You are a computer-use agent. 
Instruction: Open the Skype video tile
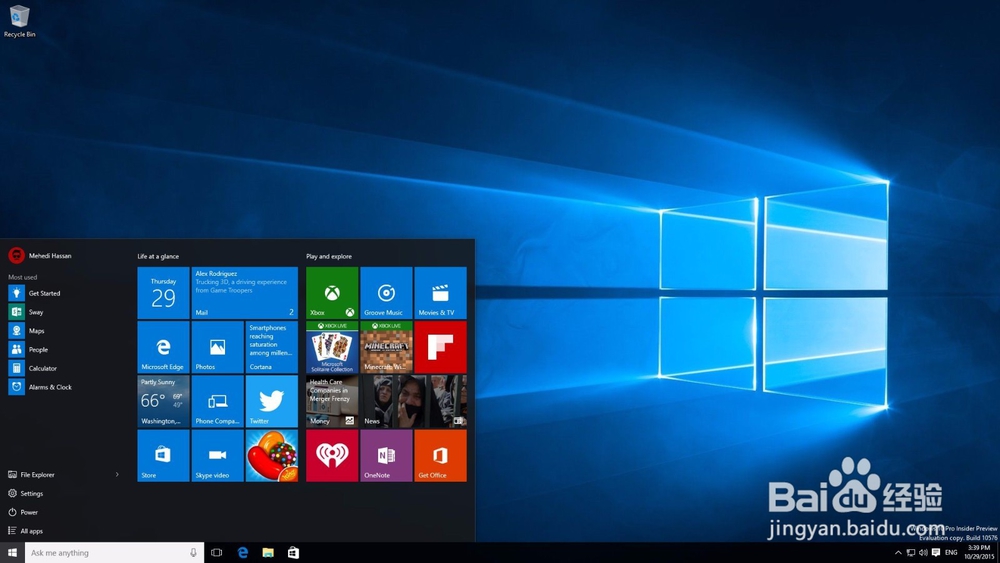[x=217, y=455]
